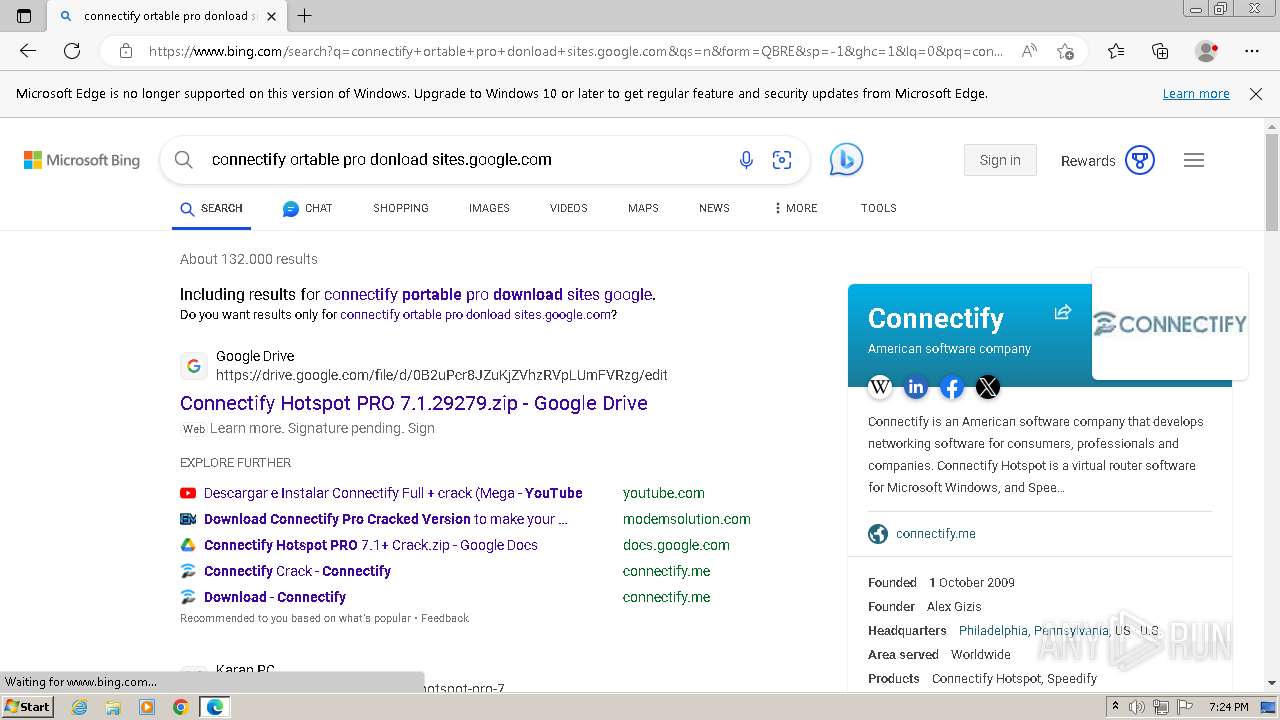1280x720 pixels.
Task: Open Connectify X profile icon
Action: [988, 387]
